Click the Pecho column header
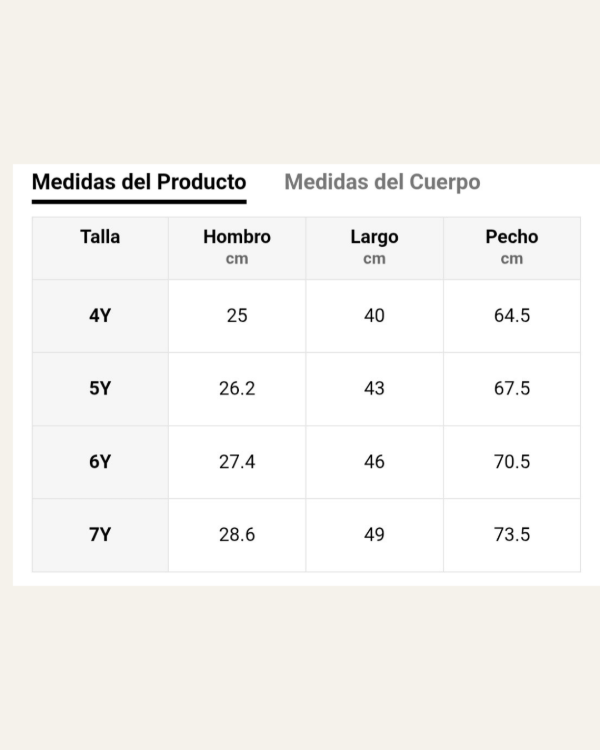 511,246
